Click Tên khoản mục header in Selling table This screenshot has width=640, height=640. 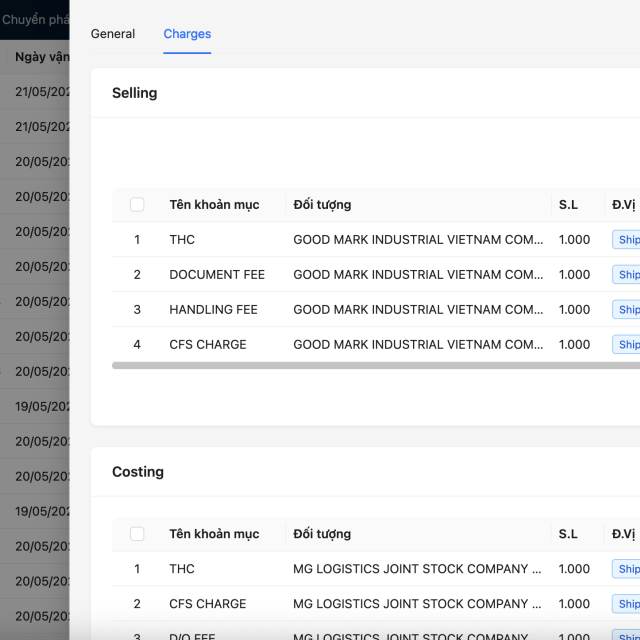point(214,204)
